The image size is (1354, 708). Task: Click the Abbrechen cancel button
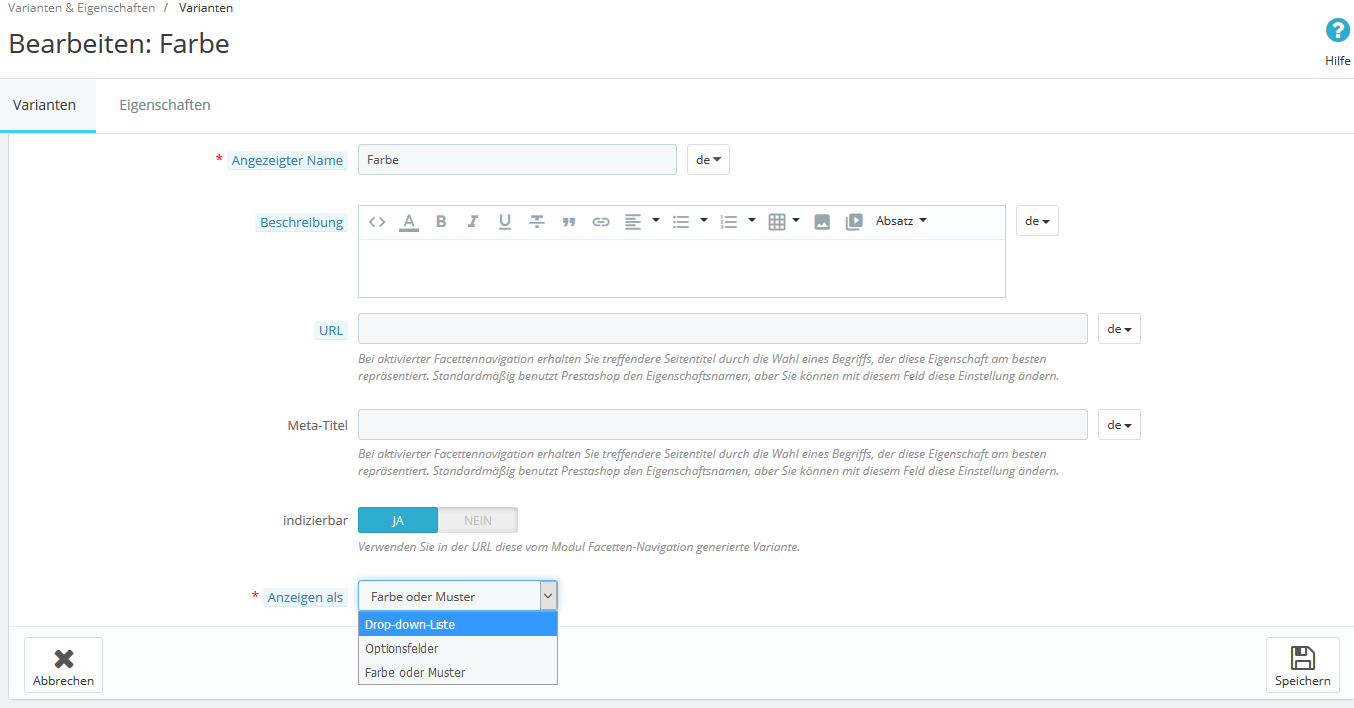point(63,665)
